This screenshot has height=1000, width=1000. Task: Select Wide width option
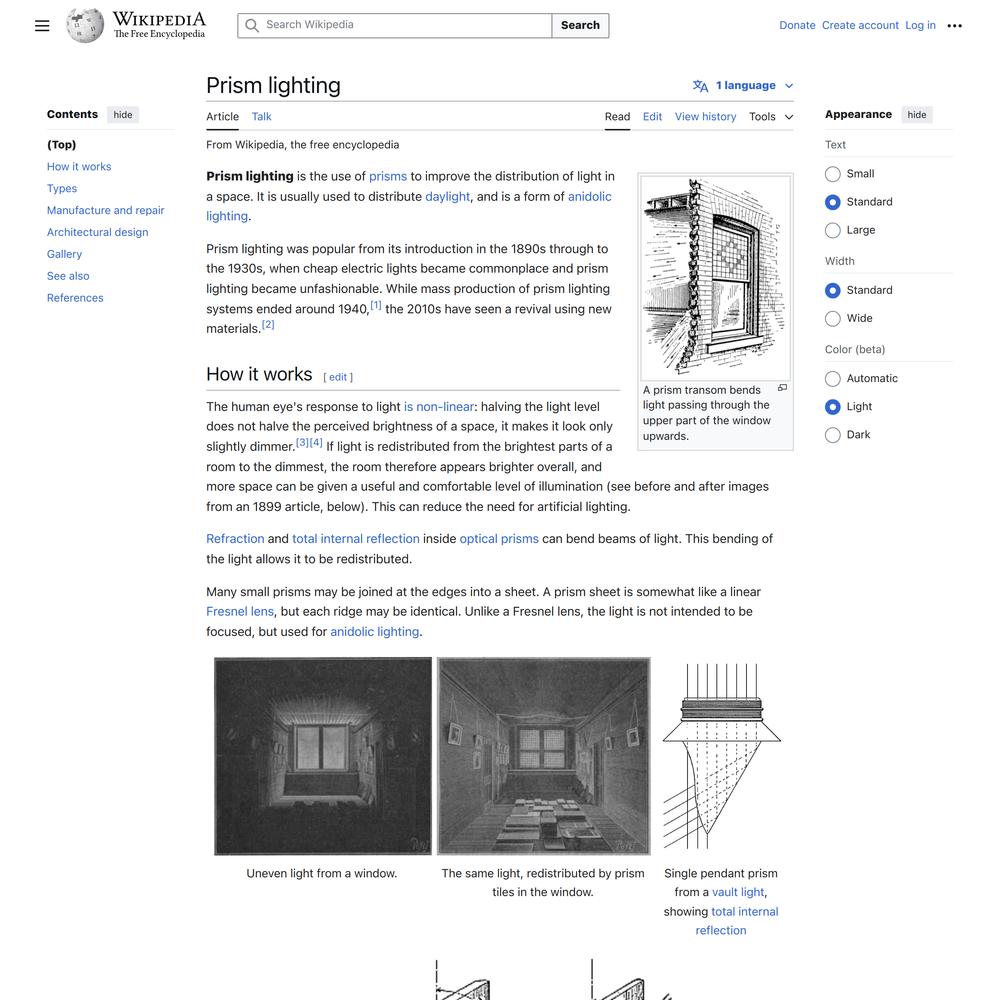[x=832, y=318]
